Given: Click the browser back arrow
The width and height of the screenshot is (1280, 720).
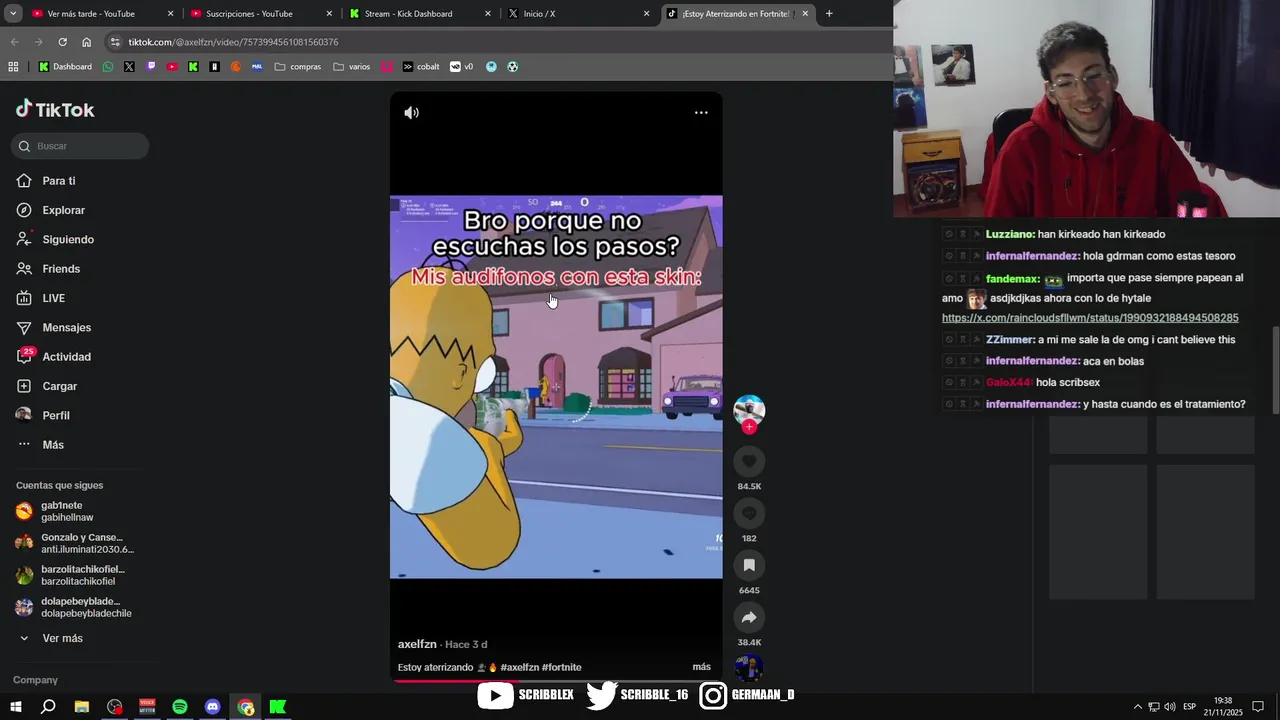Looking at the screenshot, I should 14,42.
